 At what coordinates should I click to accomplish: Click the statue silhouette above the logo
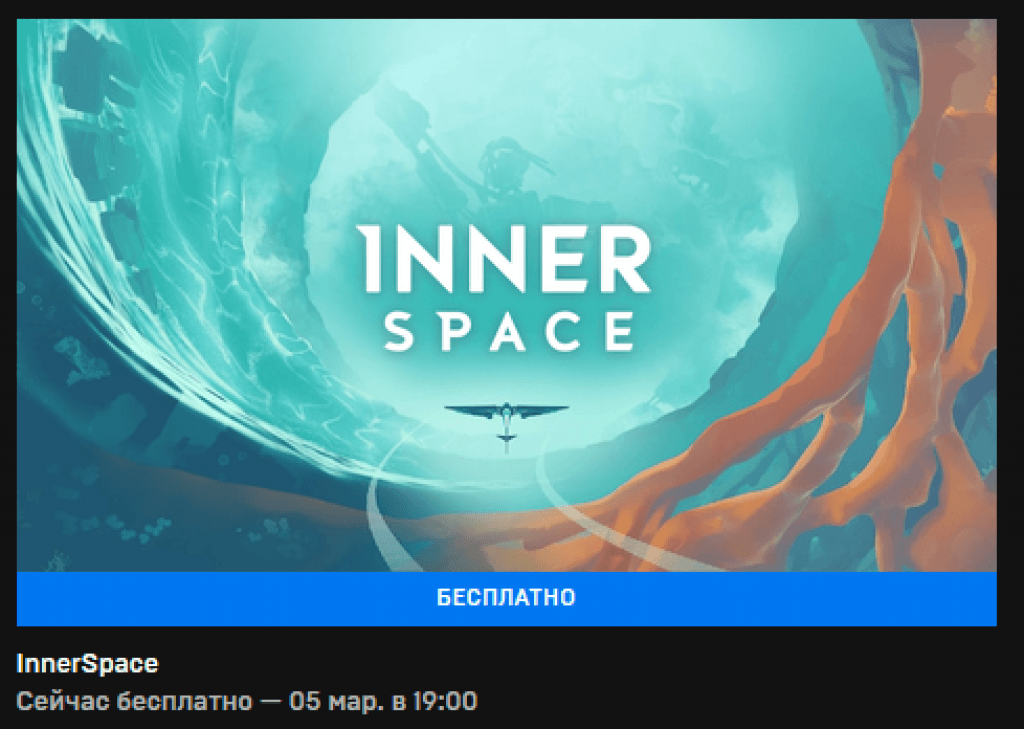(496, 170)
